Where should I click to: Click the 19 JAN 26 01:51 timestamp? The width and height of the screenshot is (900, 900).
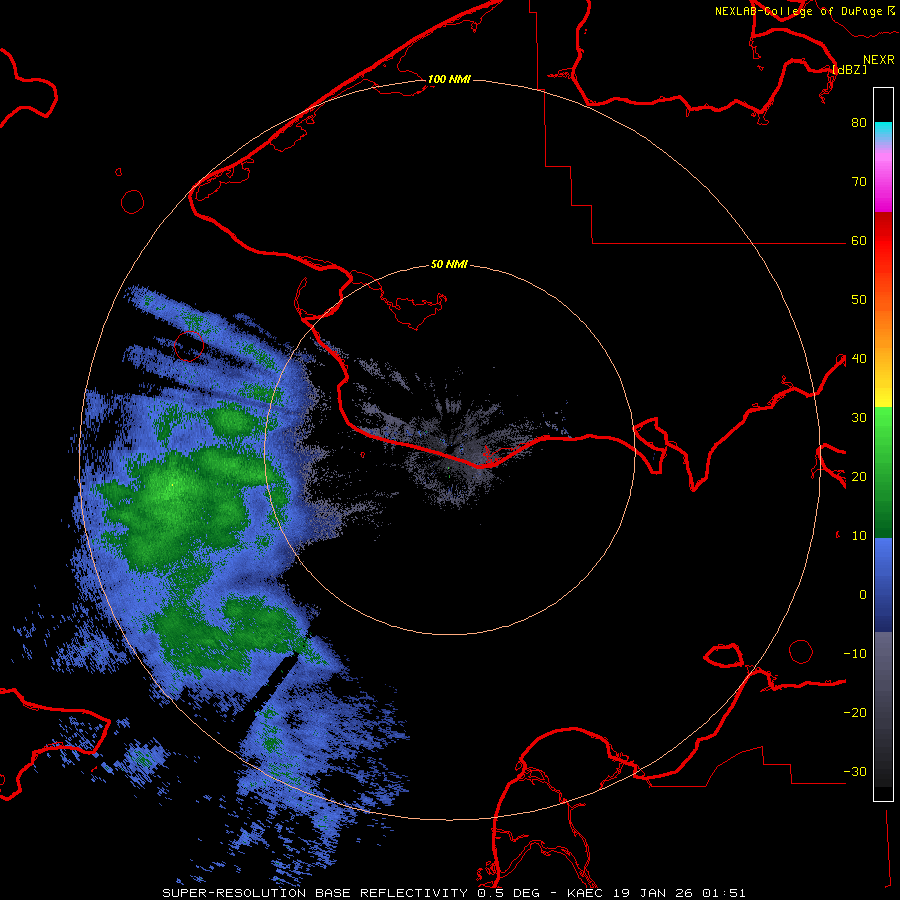pos(680,893)
